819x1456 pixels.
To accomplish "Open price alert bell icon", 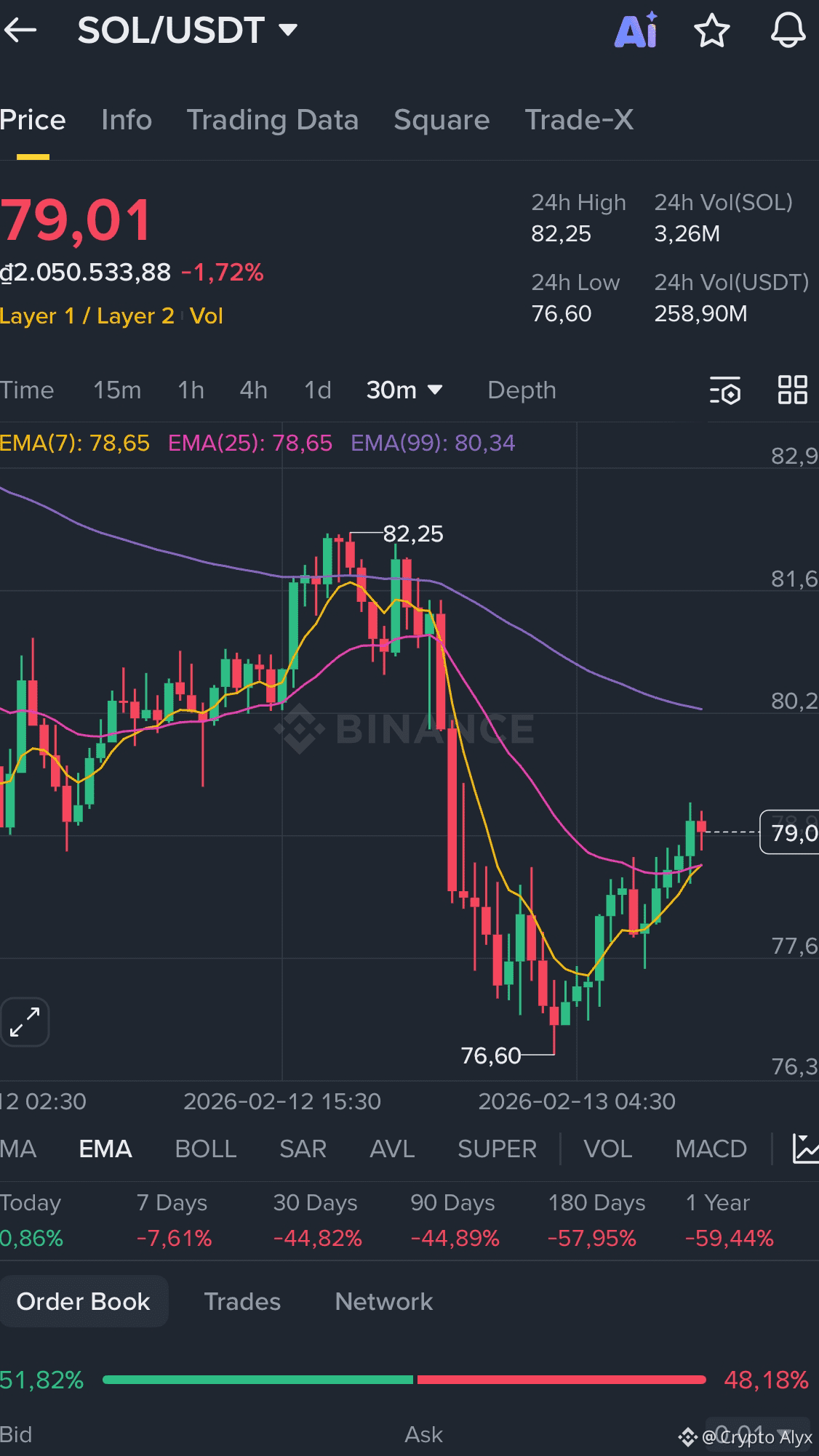I will [x=788, y=31].
